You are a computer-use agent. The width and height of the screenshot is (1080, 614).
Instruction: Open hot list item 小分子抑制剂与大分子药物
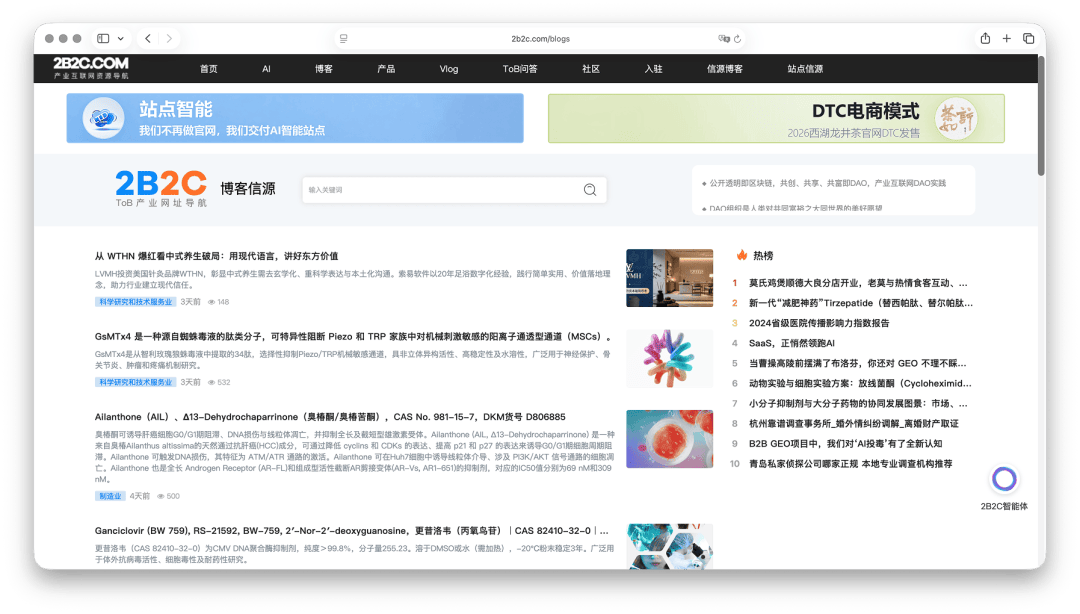pyautogui.click(x=858, y=403)
